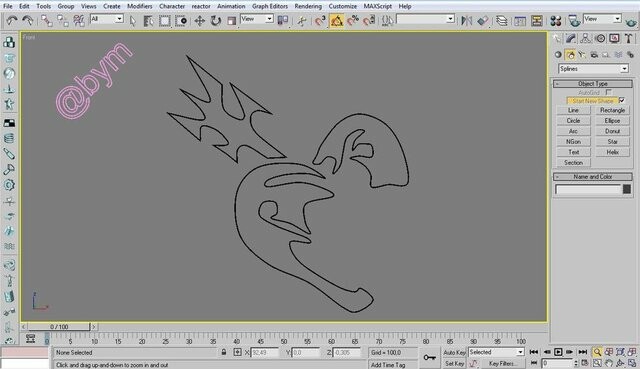Open the Render Scene dialog teapot icon
The height and width of the screenshot is (369, 640).
[574, 20]
